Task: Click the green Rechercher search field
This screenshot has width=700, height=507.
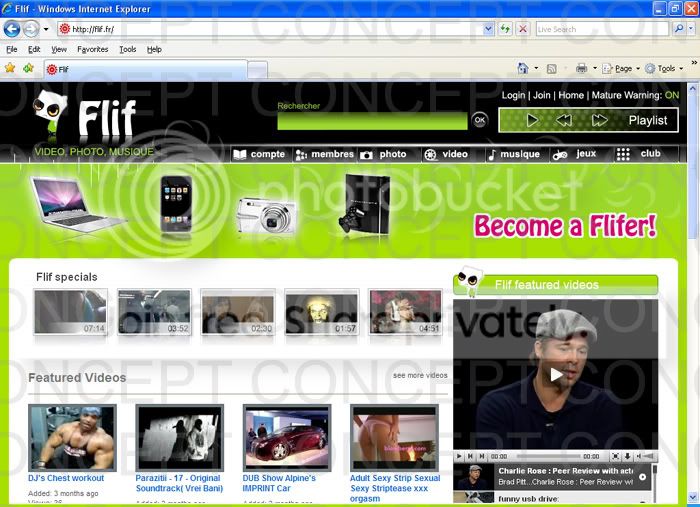Action: tap(372, 121)
